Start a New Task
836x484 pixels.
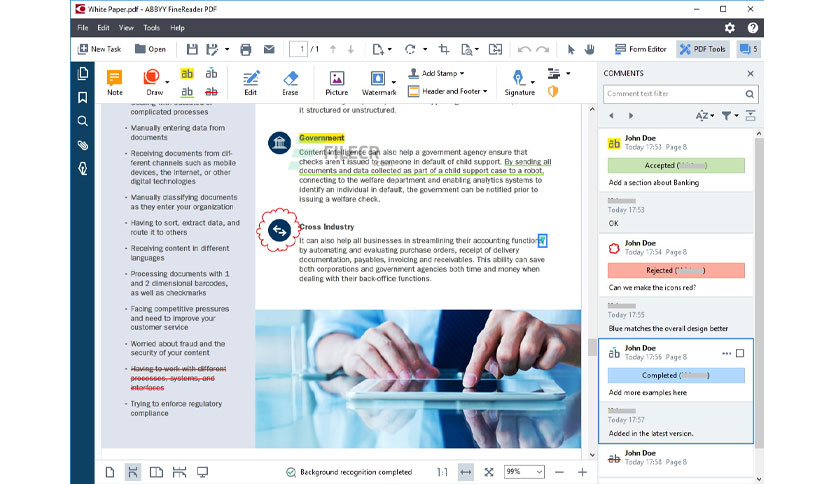click(x=100, y=49)
